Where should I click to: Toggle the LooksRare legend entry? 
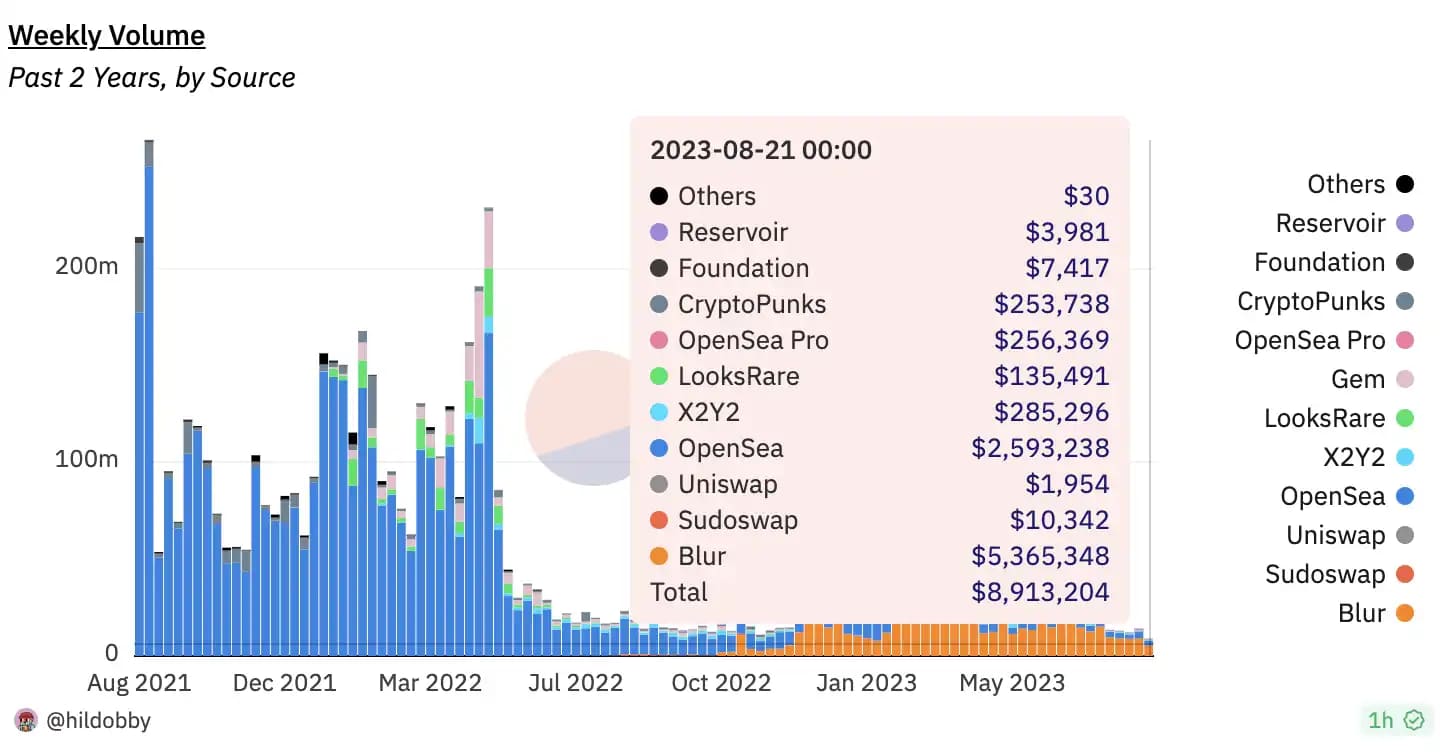(1339, 418)
